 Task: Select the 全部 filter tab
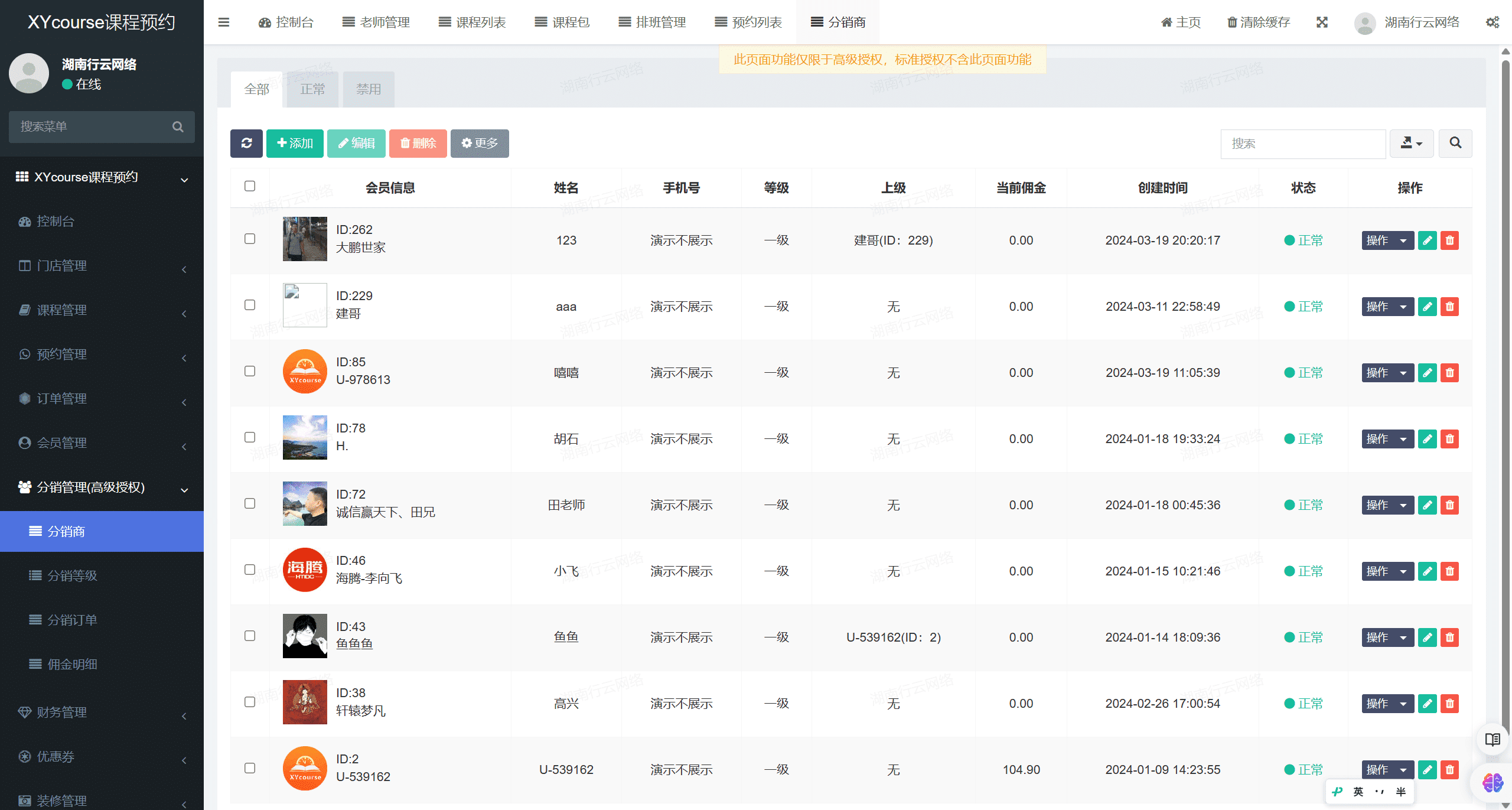point(256,89)
